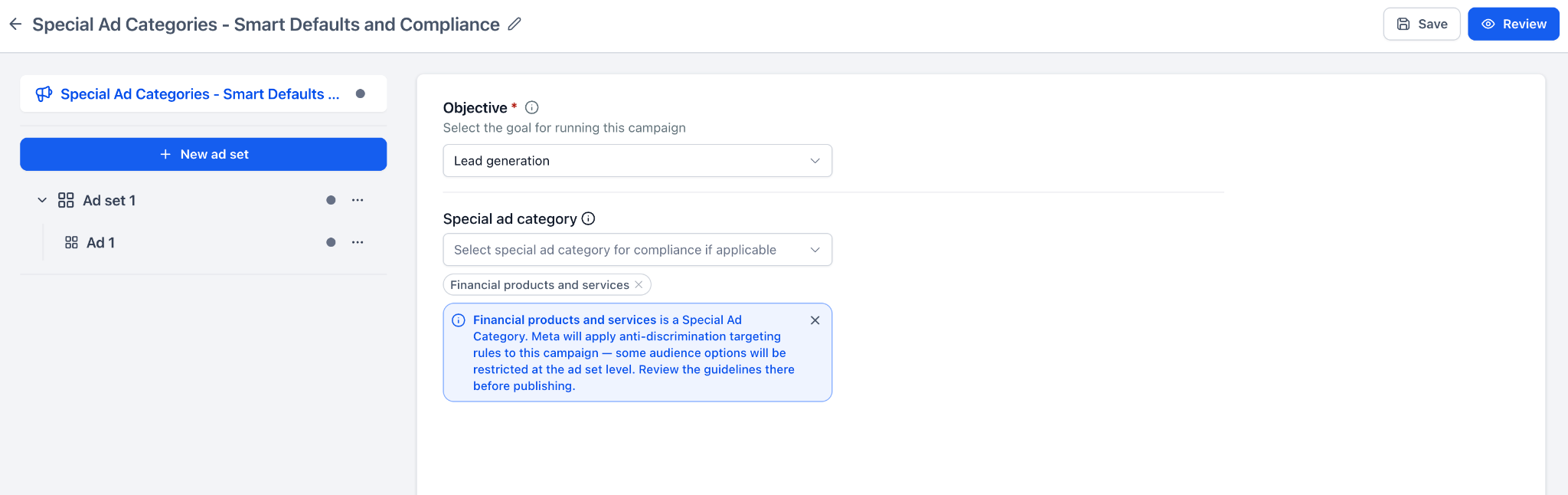1568x495 pixels.
Task: Click the Save button
Action: click(1422, 24)
